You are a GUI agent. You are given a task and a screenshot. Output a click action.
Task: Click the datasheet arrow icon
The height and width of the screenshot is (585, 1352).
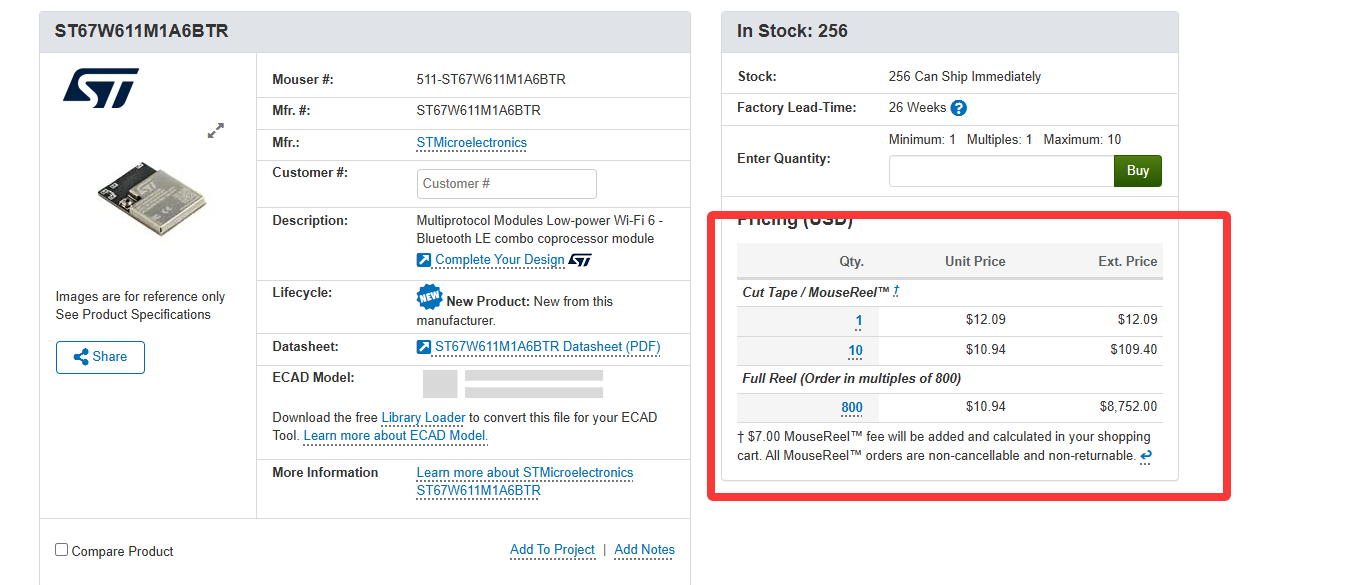click(424, 347)
